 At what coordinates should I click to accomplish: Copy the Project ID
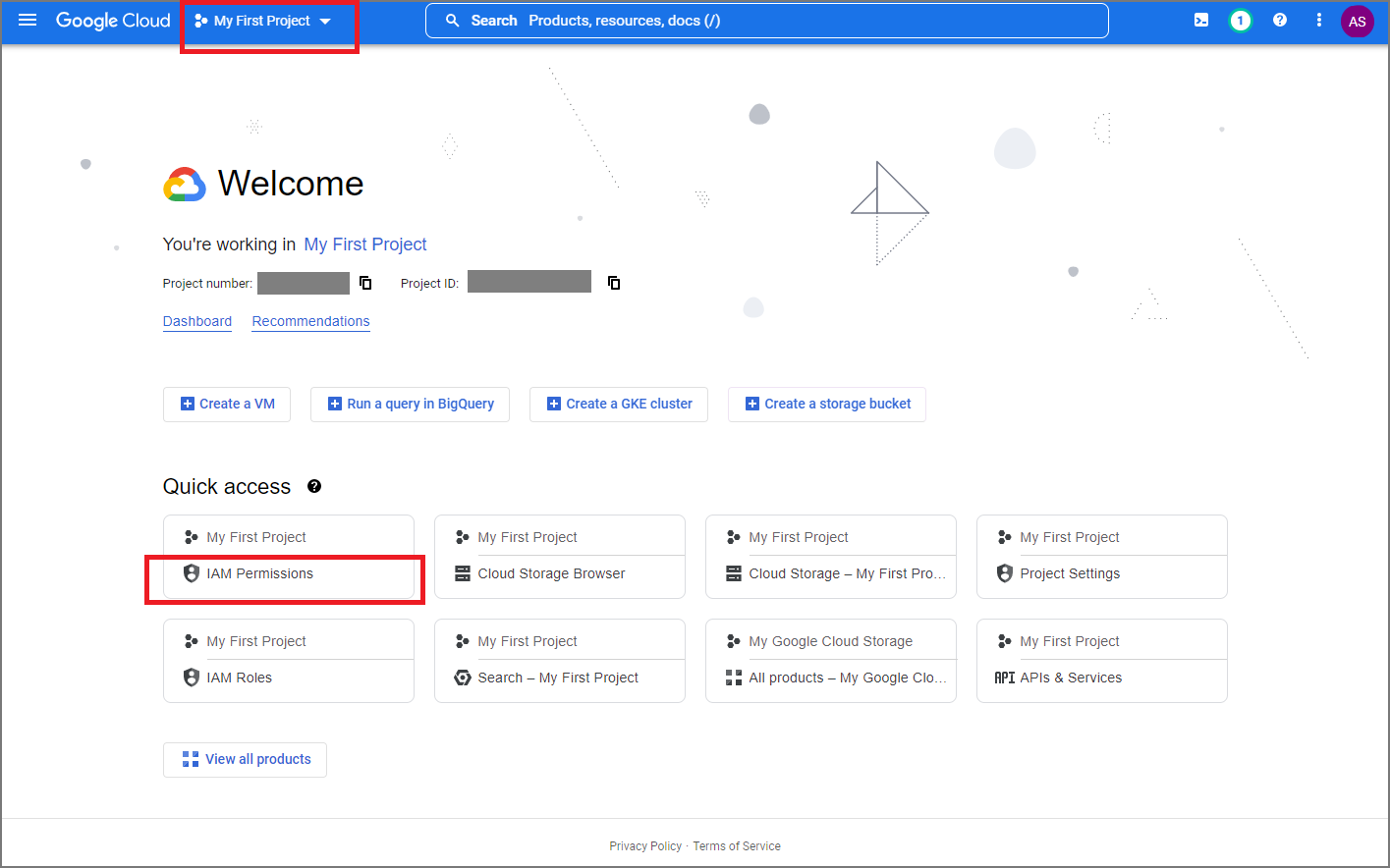click(614, 283)
